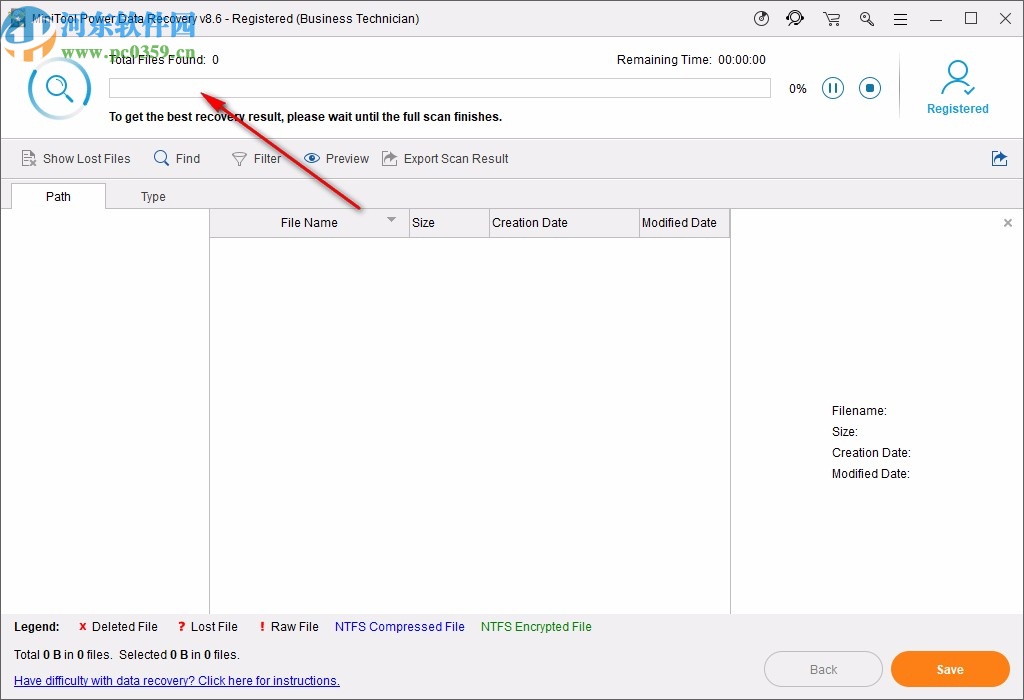Switch to the Type tab
Screen dimensions: 1024x700
[153, 197]
